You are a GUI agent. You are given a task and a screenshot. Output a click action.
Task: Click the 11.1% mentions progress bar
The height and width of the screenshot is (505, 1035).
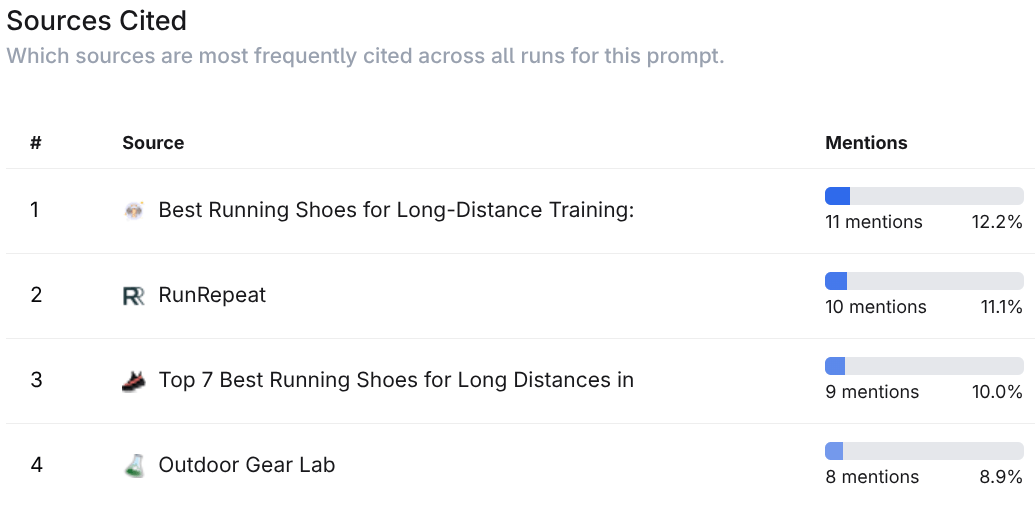(x=924, y=281)
